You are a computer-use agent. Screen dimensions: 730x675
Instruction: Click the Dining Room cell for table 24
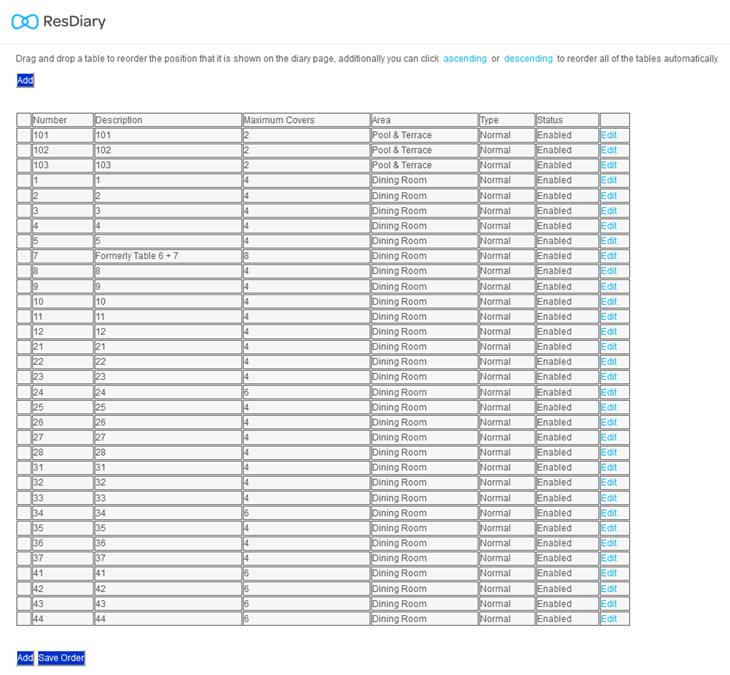(424, 392)
